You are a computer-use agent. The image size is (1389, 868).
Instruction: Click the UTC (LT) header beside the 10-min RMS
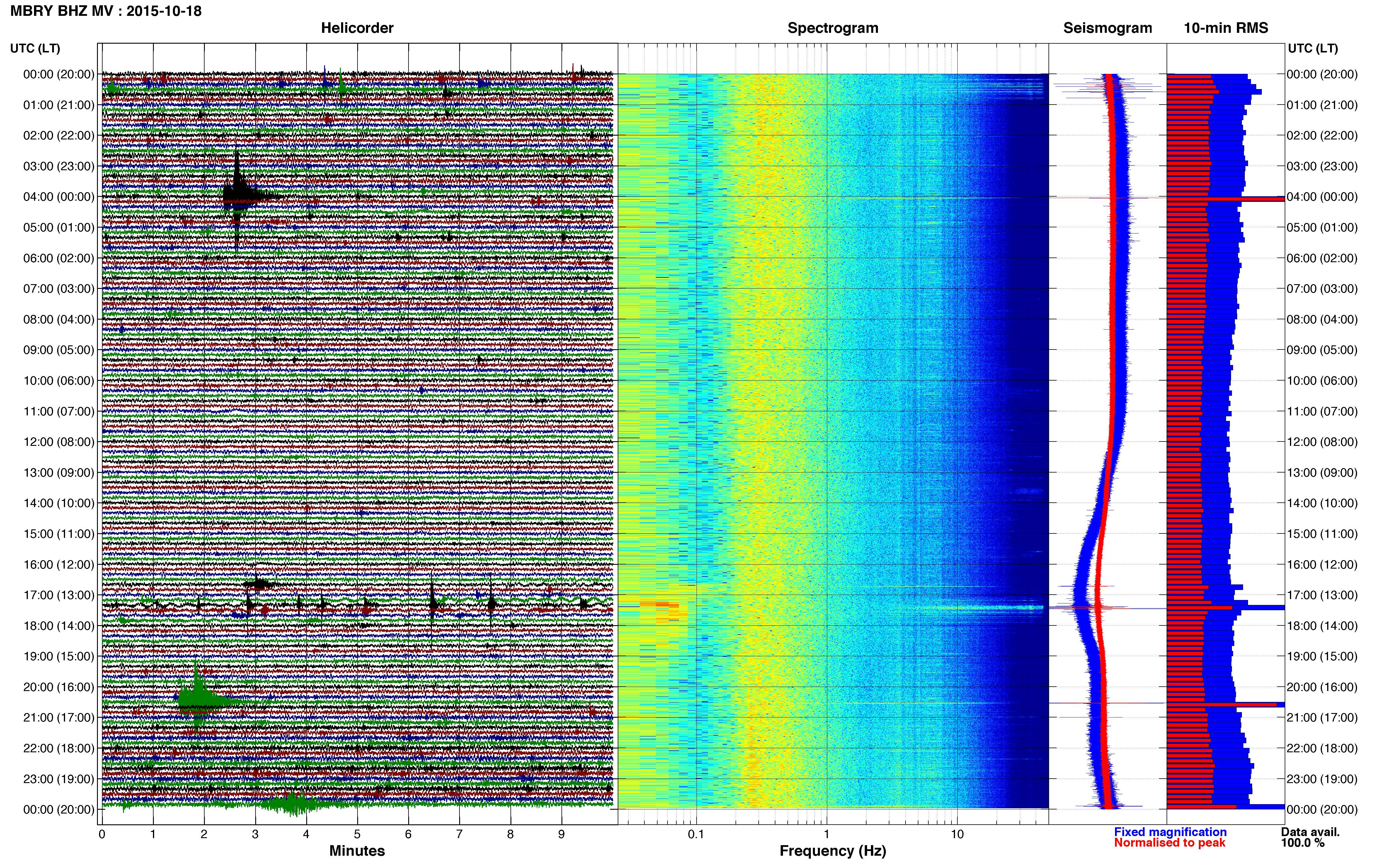[1313, 48]
